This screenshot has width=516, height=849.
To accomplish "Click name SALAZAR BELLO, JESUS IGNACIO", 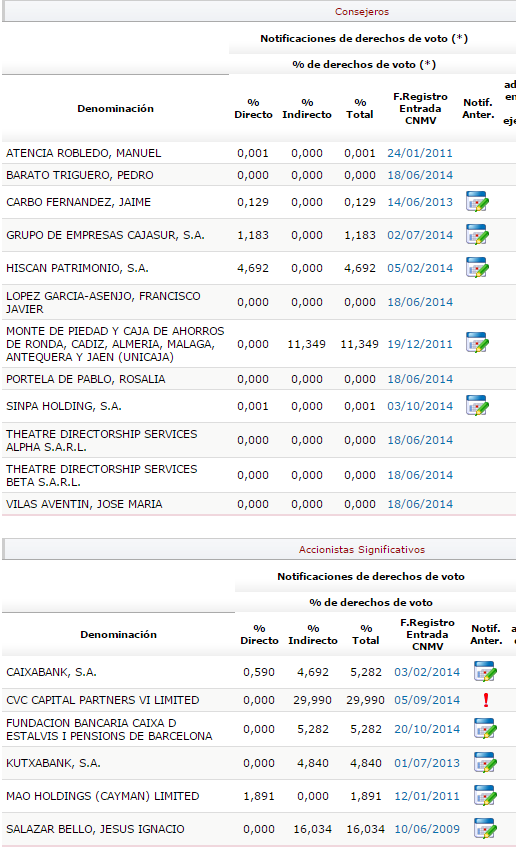I will (x=95, y=830).
